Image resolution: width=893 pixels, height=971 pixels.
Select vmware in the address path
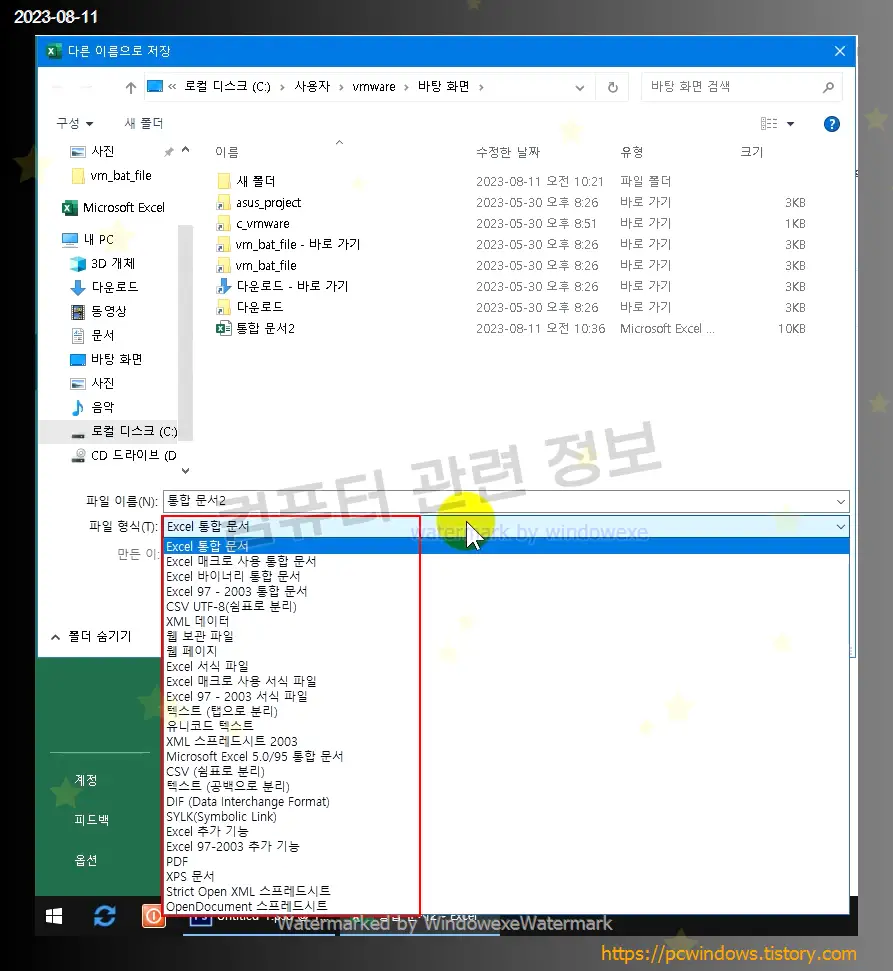tap(373, 87)
